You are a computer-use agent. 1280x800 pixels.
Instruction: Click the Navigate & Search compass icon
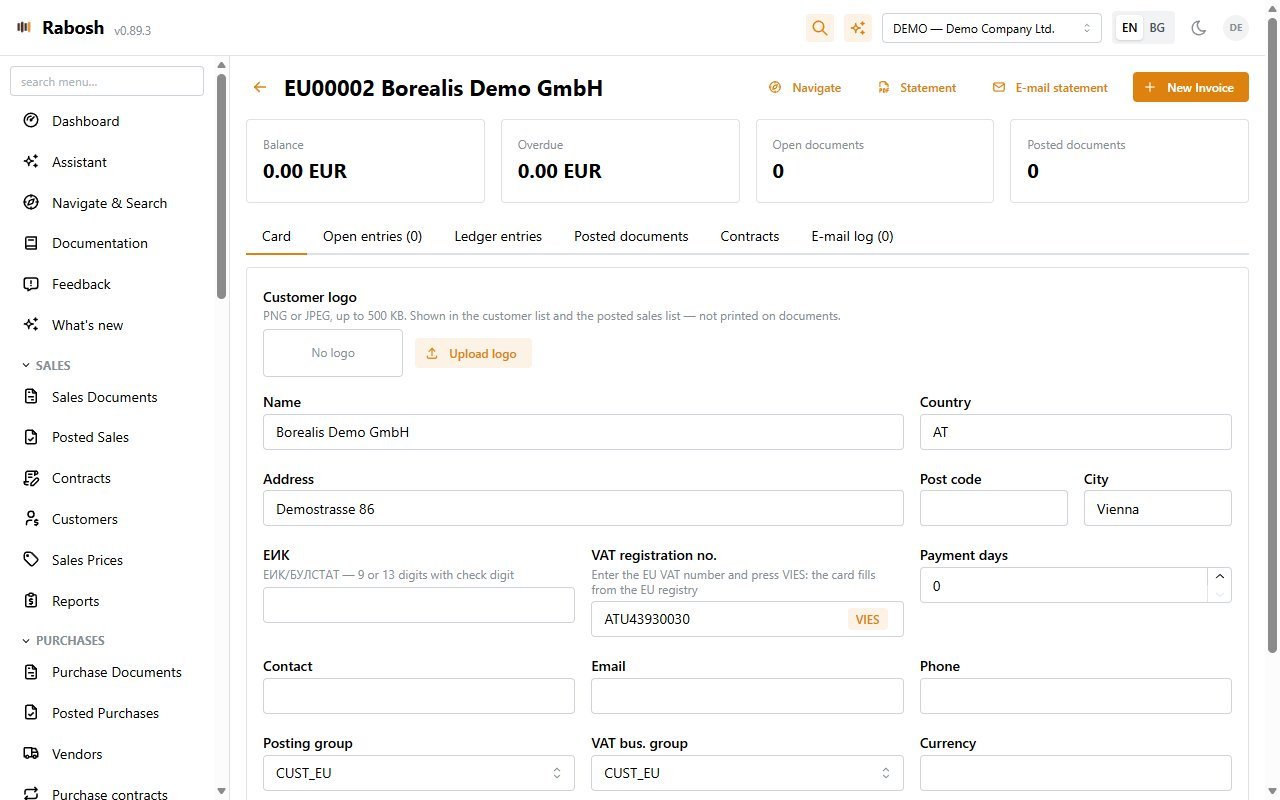tap(31, 203)
